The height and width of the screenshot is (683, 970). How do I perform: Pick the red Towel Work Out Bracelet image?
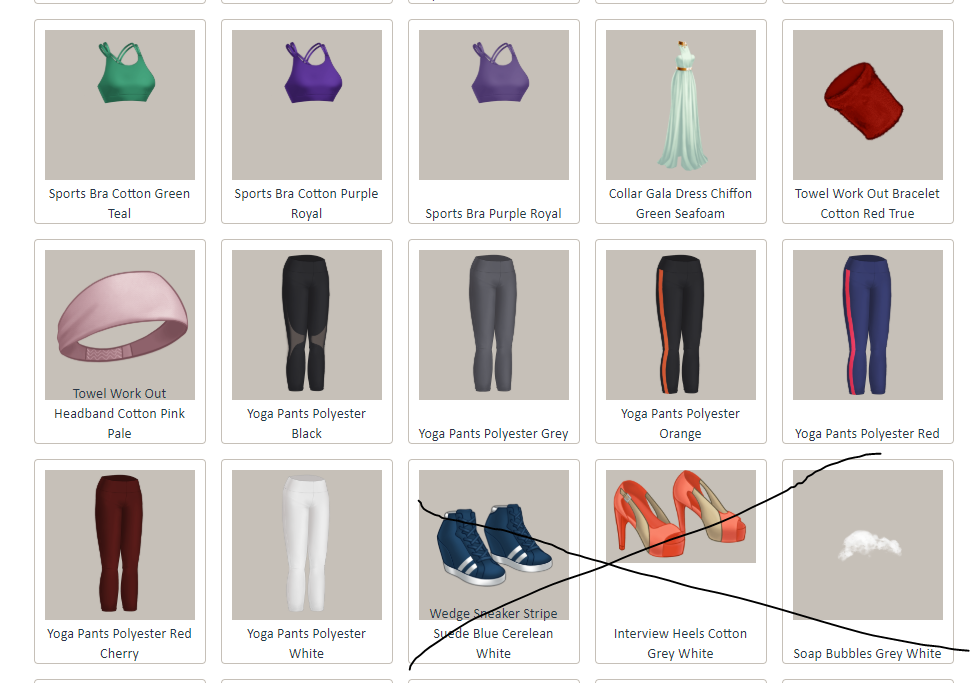(x=868, y=105)
